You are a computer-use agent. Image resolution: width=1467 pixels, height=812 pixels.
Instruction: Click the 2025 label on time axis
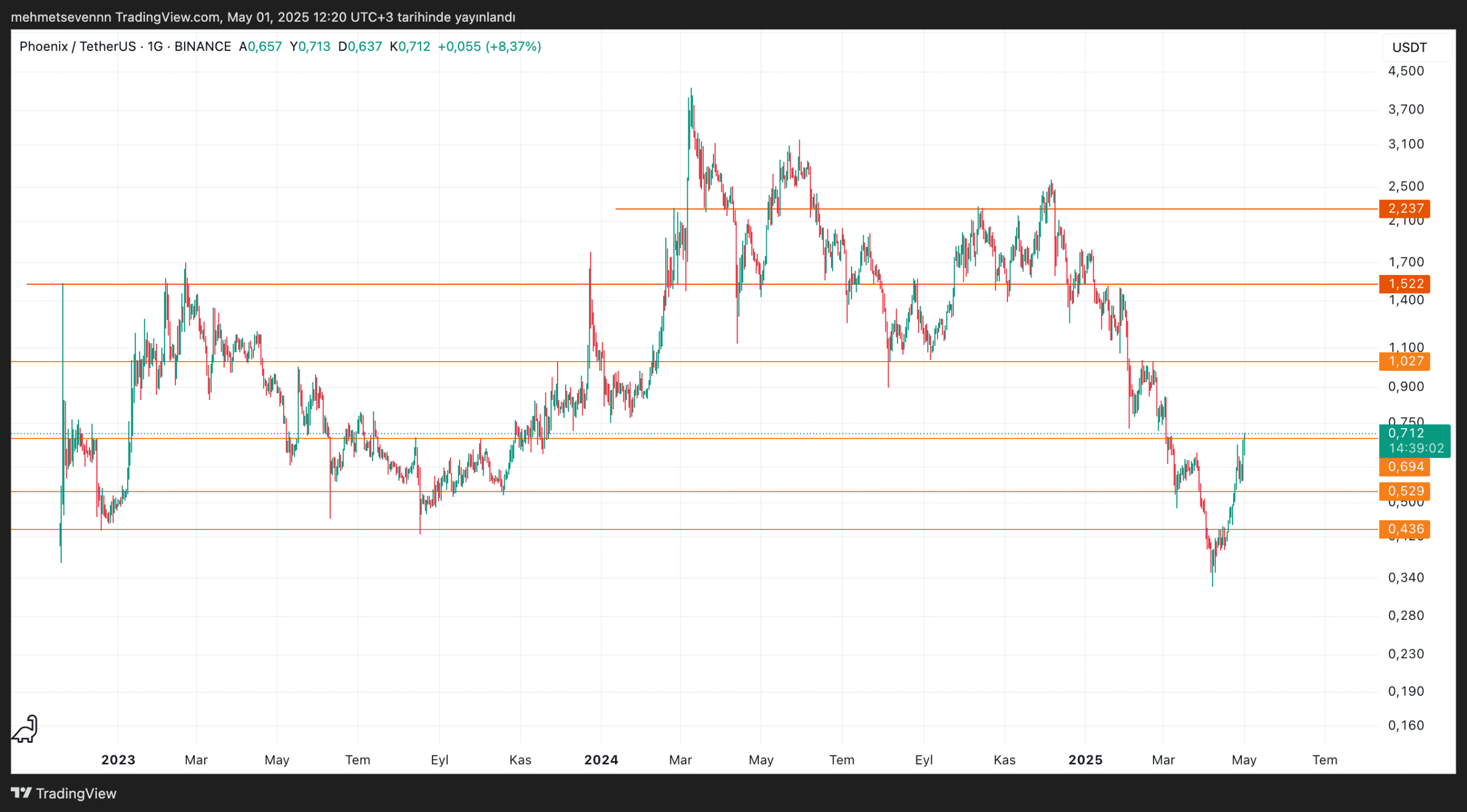(1085, 760)
